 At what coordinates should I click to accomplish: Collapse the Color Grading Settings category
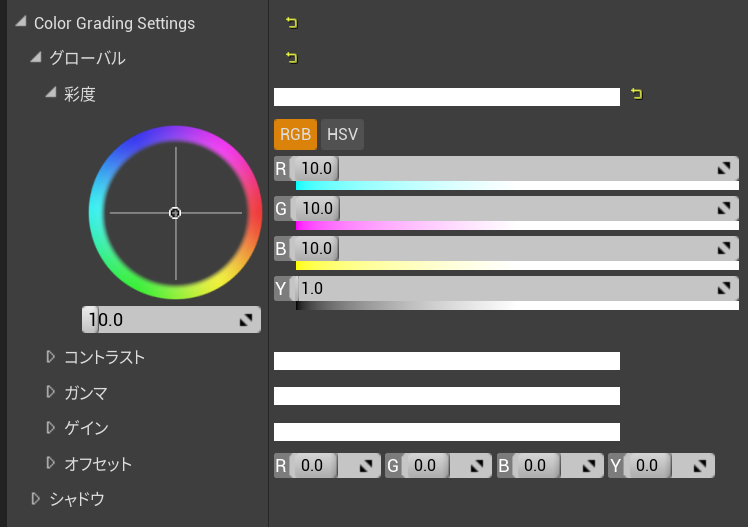click(21, 23)
